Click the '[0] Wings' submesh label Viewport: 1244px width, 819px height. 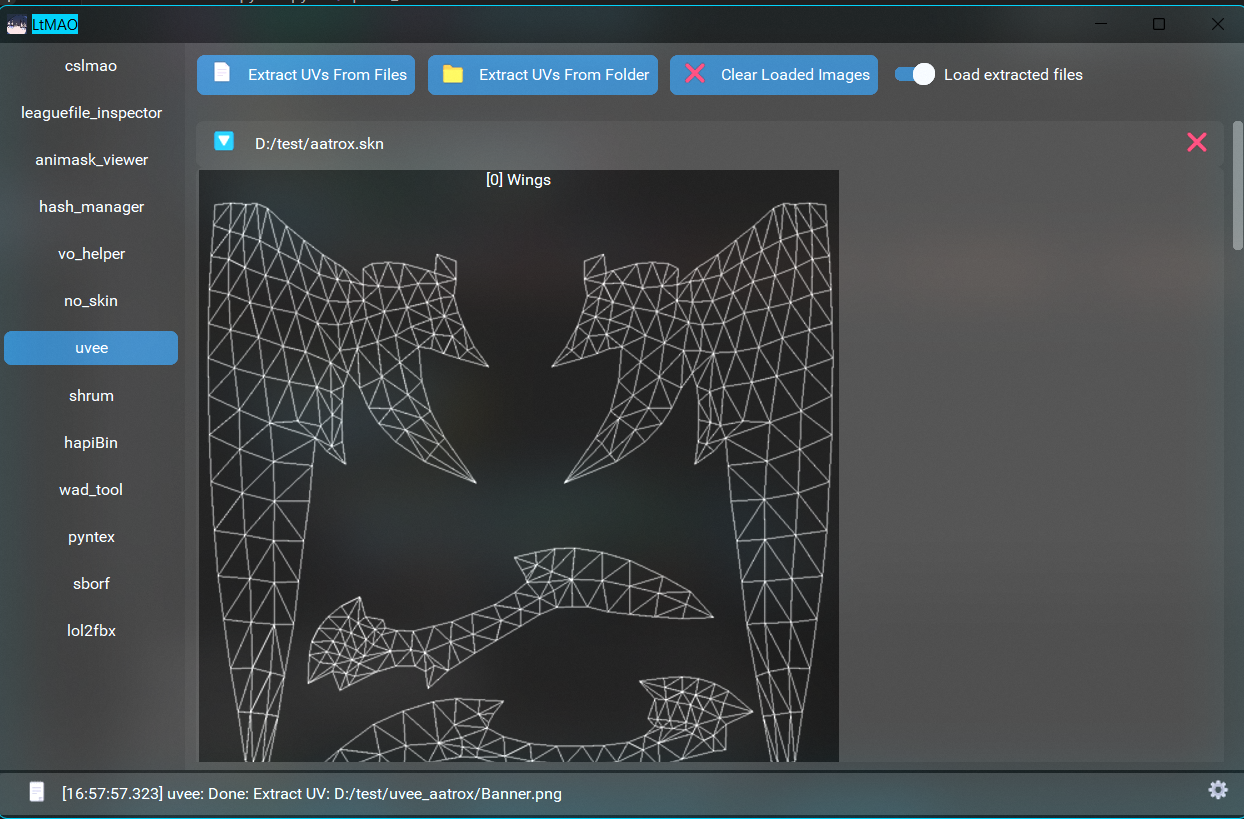click(x=518, y=180)
